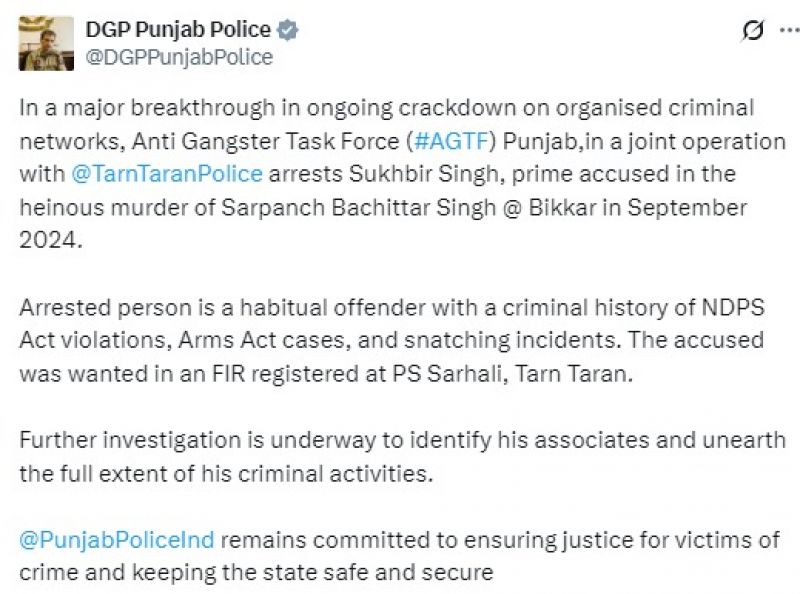Open the @PunjabPoliceInd mention

pos(117,540)
